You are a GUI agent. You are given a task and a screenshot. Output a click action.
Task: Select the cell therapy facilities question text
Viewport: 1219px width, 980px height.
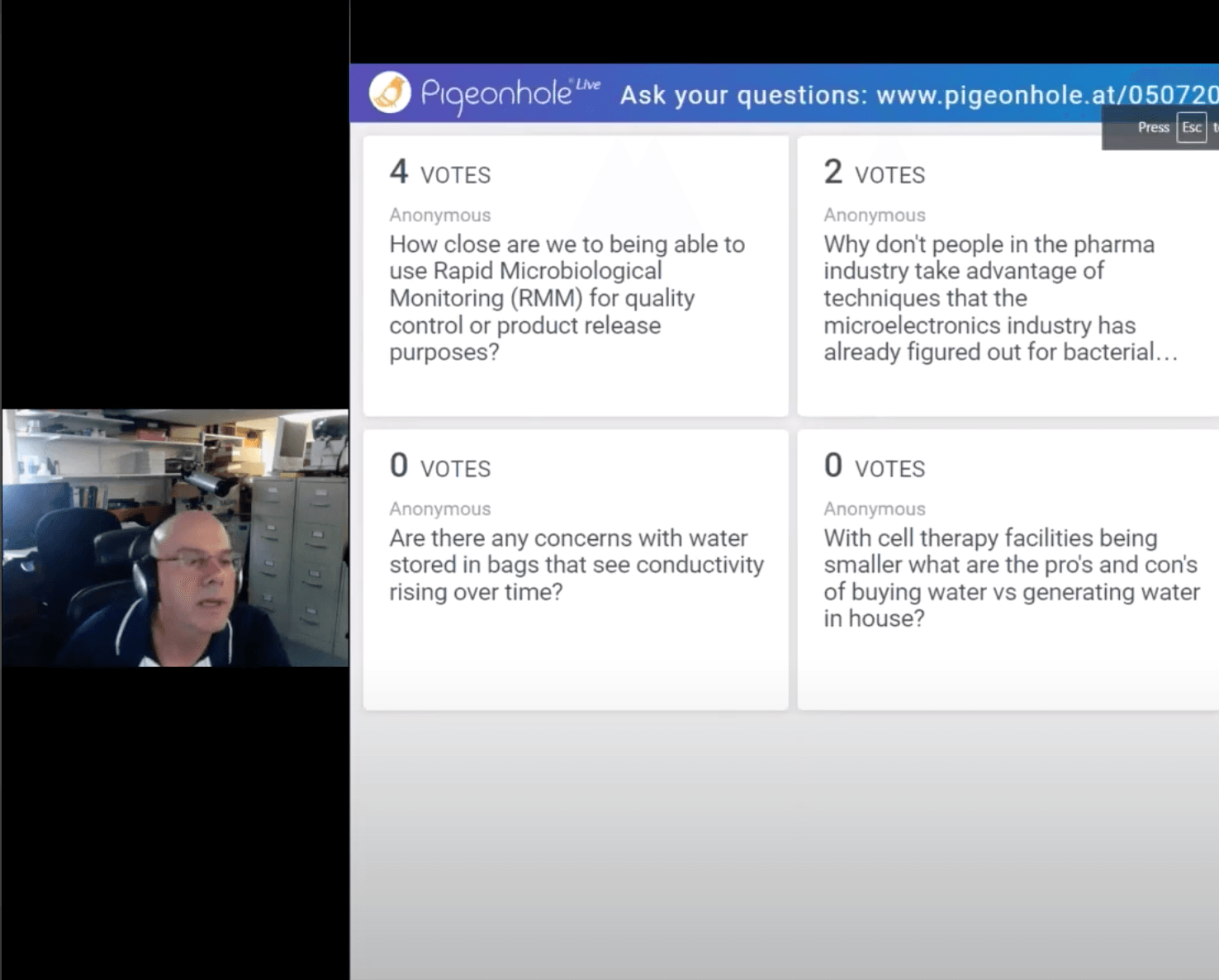pos(1012,578)
